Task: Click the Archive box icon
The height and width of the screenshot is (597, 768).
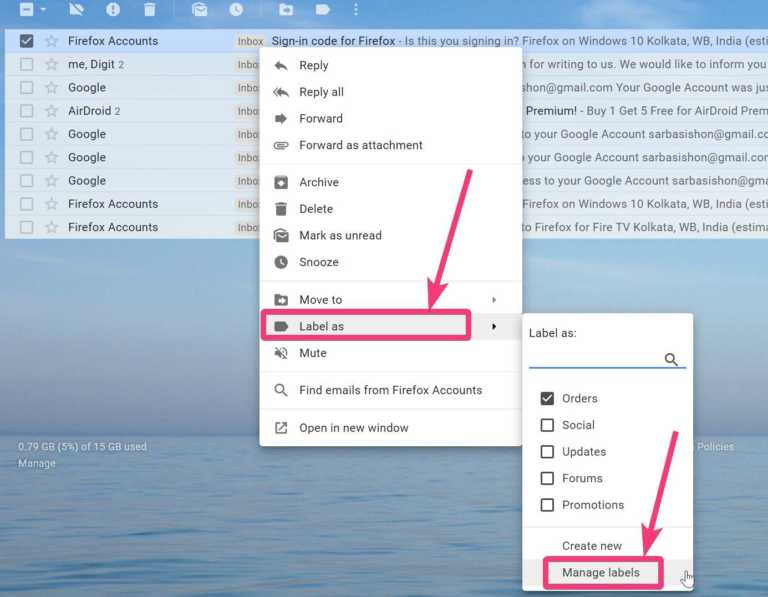Action: 281,182
